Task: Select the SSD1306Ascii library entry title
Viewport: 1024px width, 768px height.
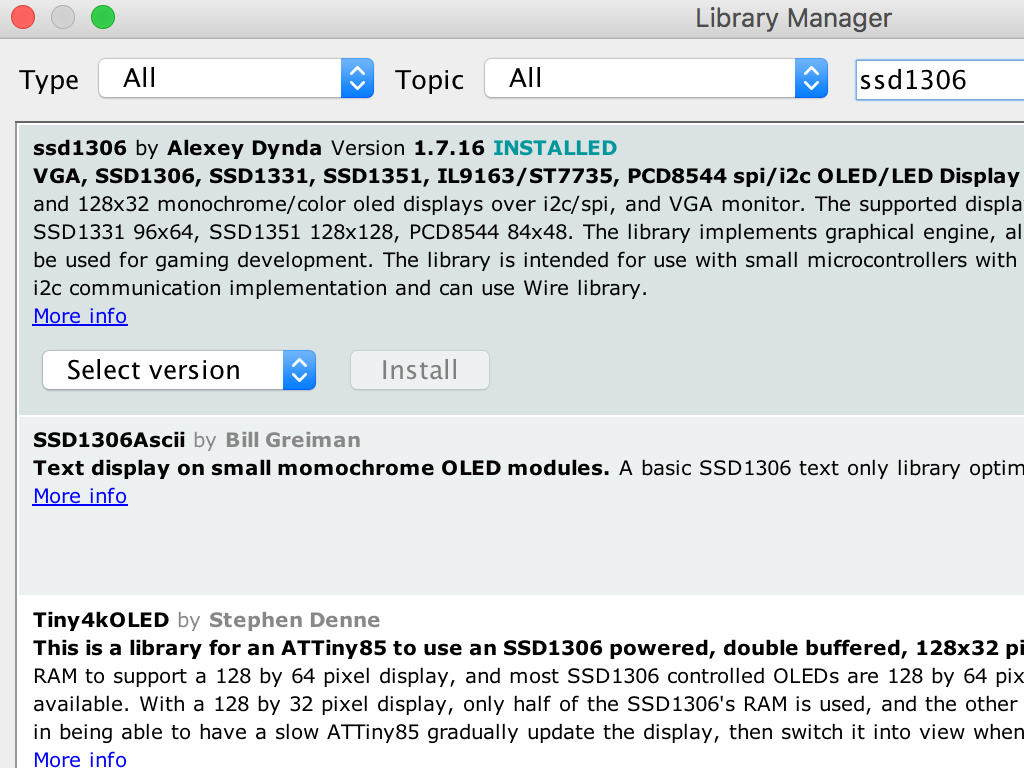Action: [109, 440]
